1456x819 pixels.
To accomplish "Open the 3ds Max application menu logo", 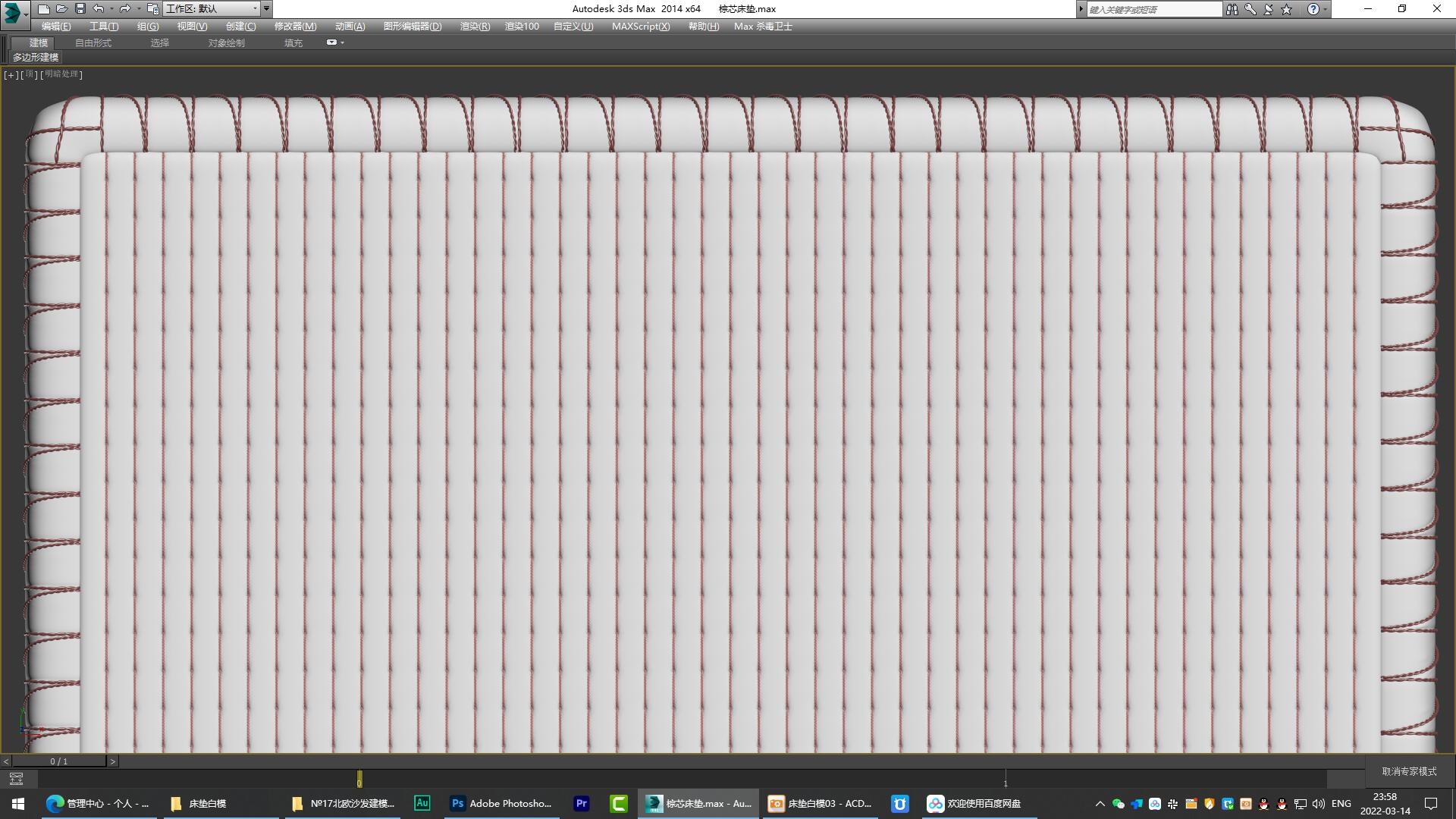I will tap(13, 11).
